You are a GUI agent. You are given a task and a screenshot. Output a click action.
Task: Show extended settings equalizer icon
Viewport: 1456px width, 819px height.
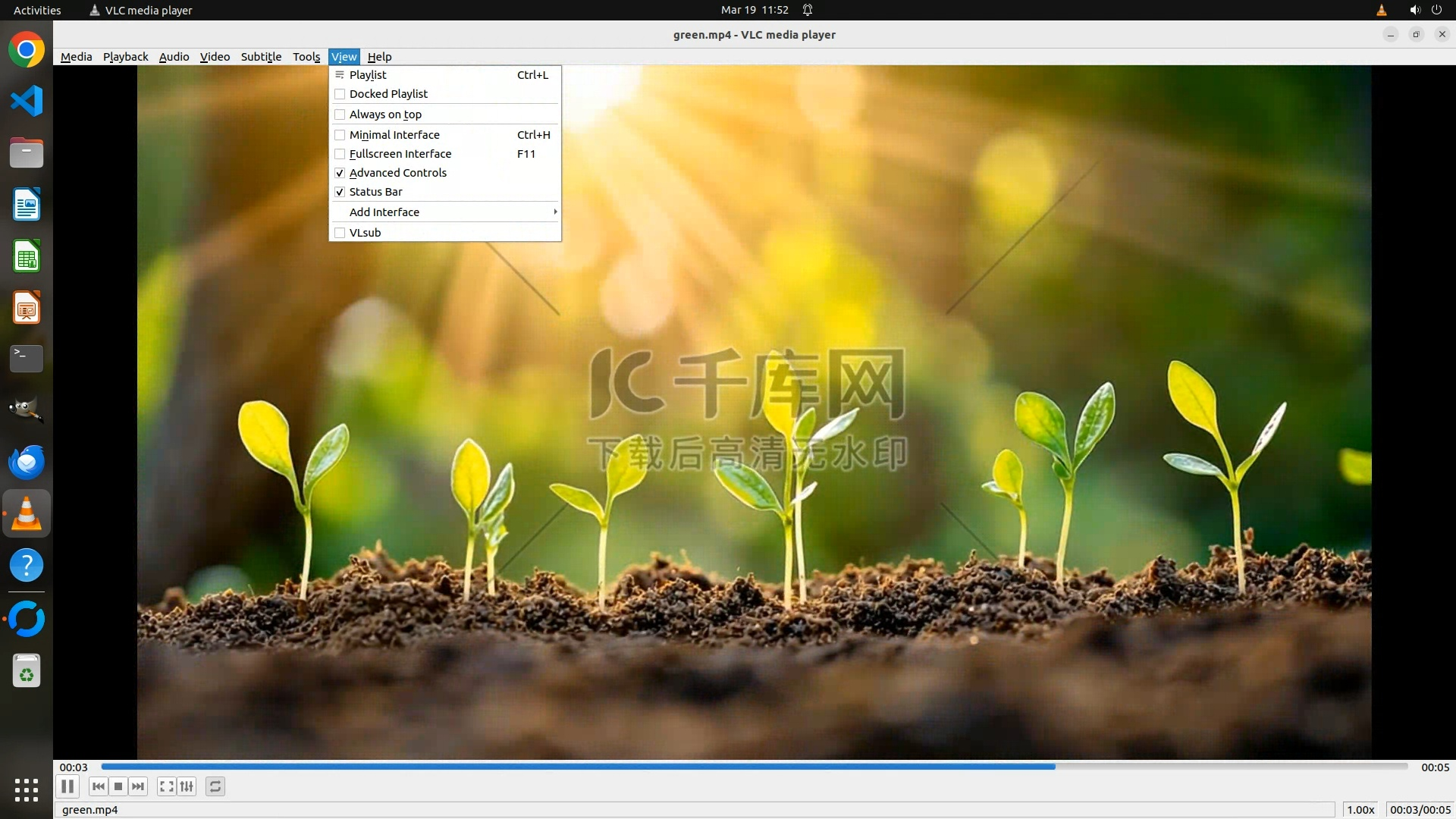187,786
